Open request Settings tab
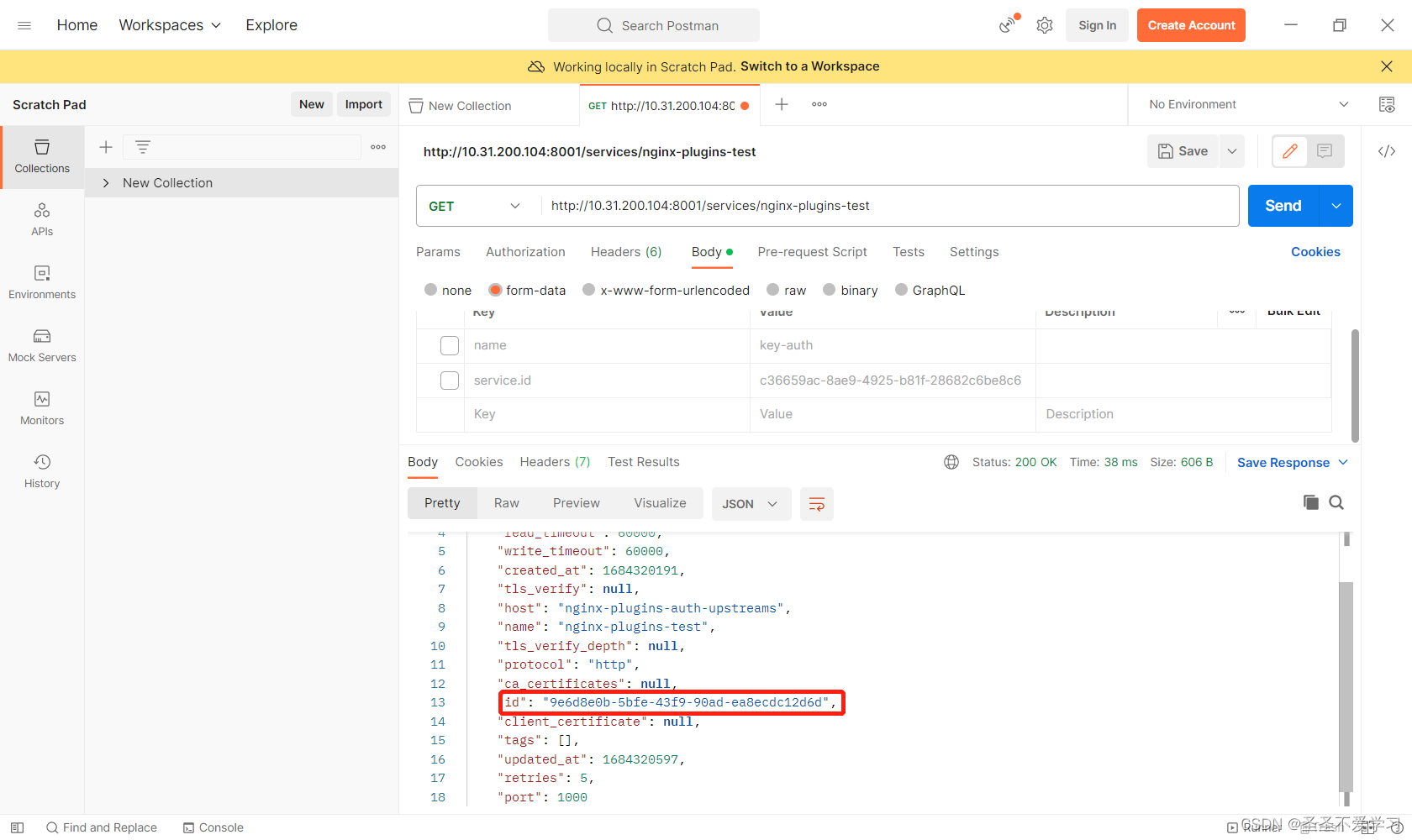The image size is (1412, 840). (x=974, y=252)
